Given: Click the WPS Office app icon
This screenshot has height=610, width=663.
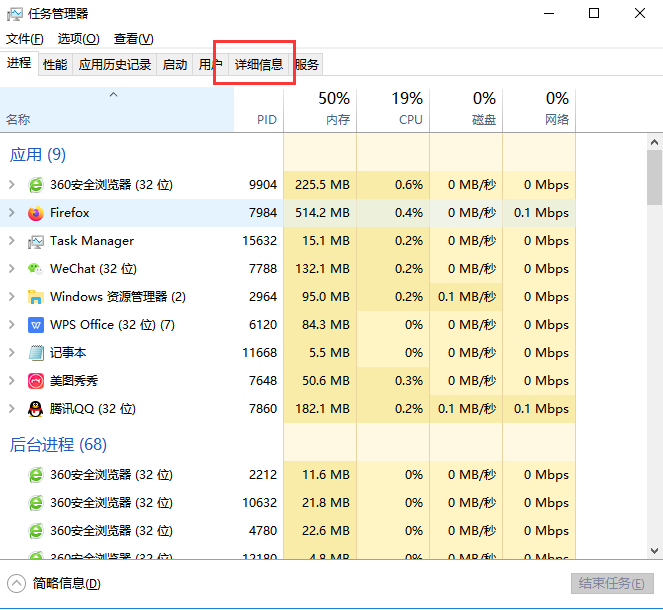Looking at the screenshot, I should pyautogui.click(x=36, y=325).
